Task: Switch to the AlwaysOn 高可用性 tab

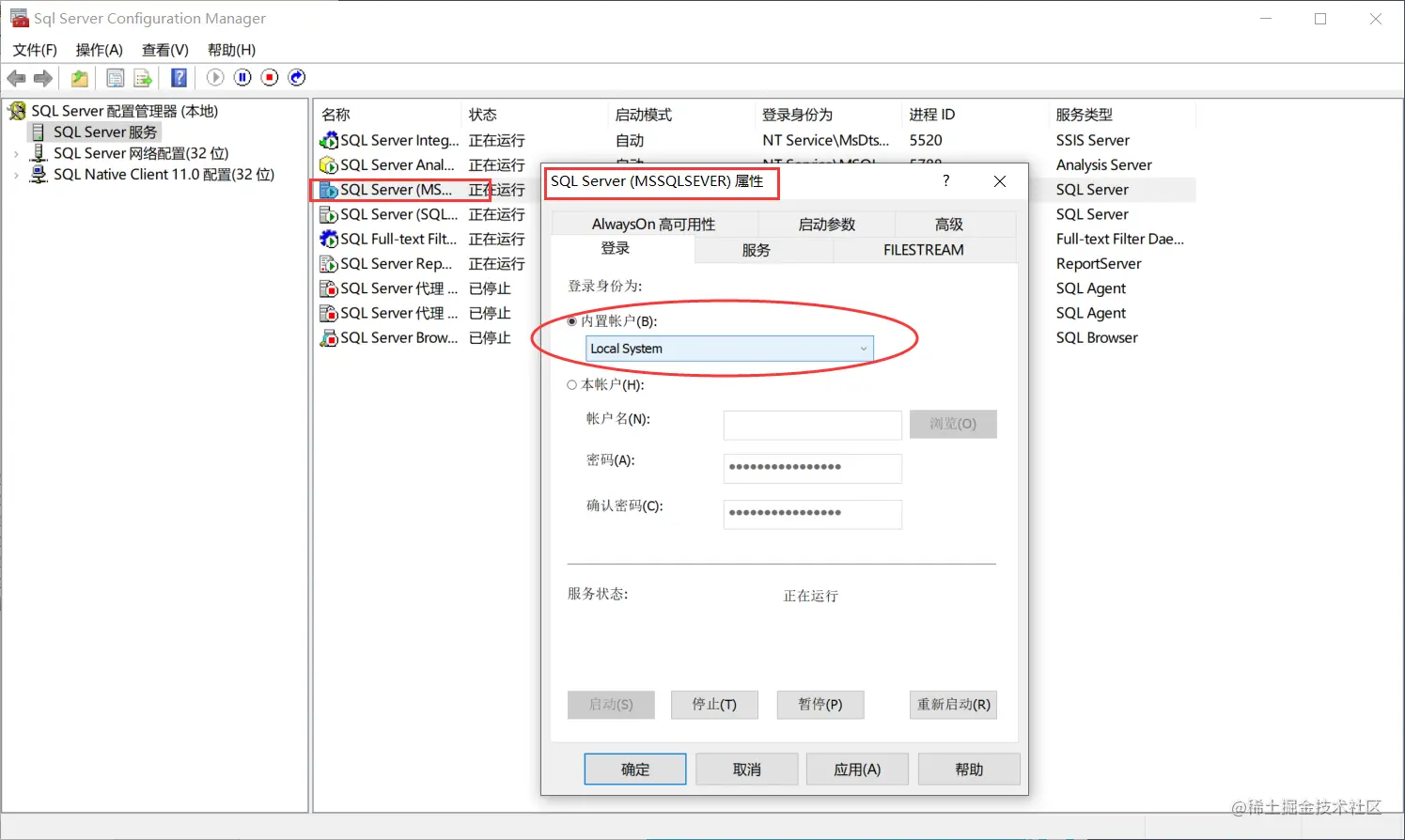Action: (x=654, y=225)
